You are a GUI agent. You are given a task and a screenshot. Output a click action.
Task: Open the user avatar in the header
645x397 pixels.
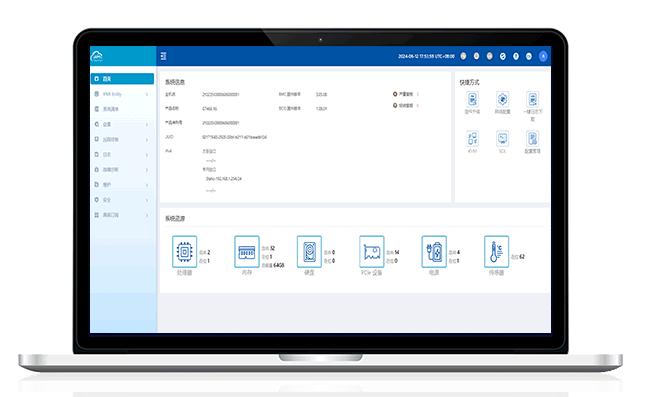point(543,56)
